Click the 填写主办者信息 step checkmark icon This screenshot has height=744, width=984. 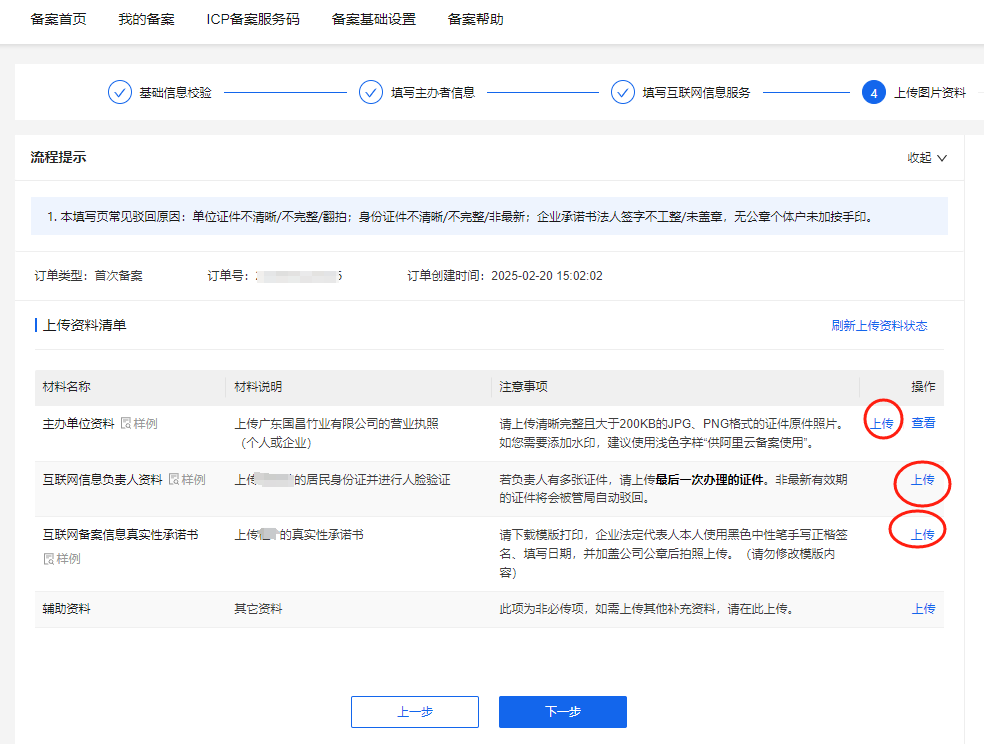(x=371, y=93)
